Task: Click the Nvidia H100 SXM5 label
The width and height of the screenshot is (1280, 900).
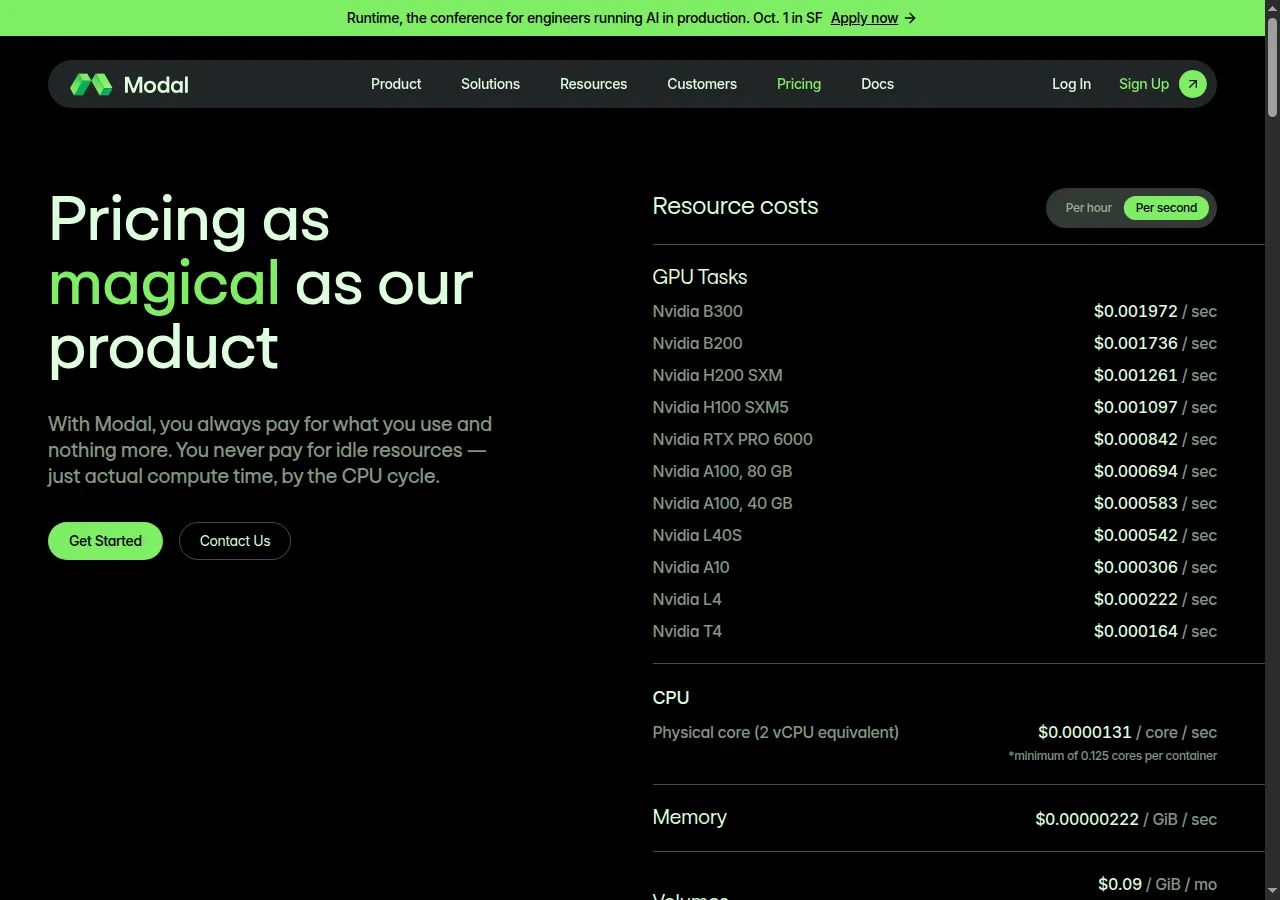Action: point(720,407)
